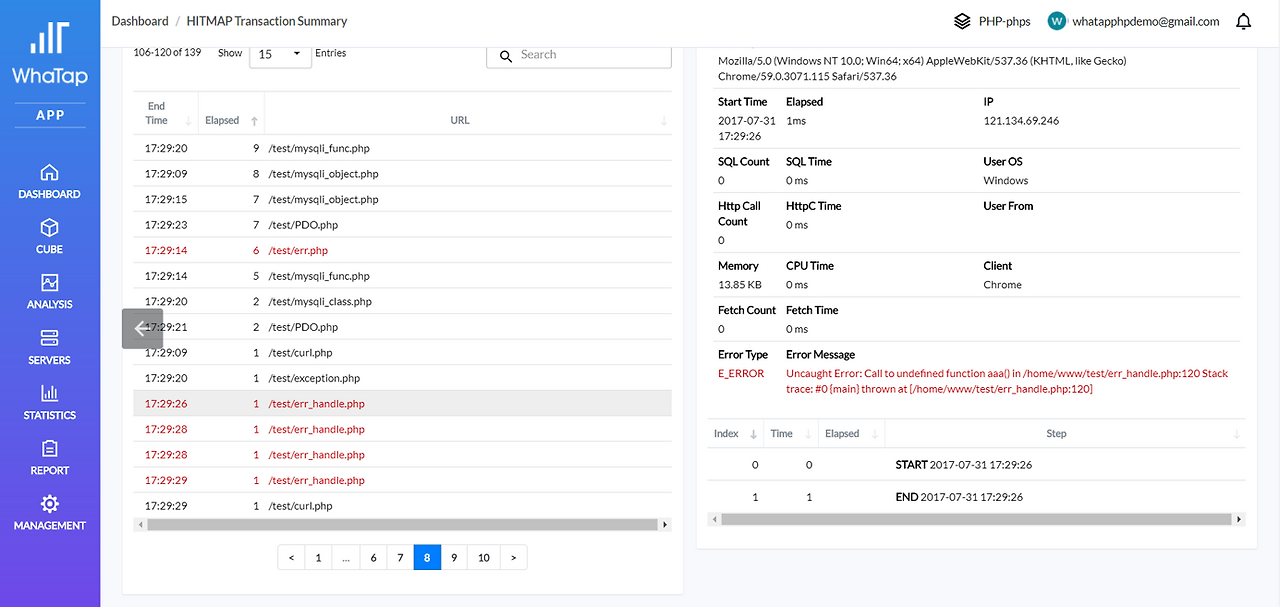Open the Cube sidebar icon
The width and height of the screenshot is (1280, 607).
49,228
